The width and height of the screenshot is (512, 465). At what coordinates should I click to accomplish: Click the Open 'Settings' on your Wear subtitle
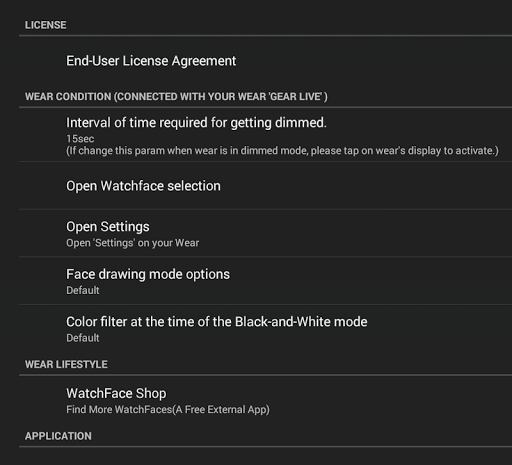click(132, 243)
